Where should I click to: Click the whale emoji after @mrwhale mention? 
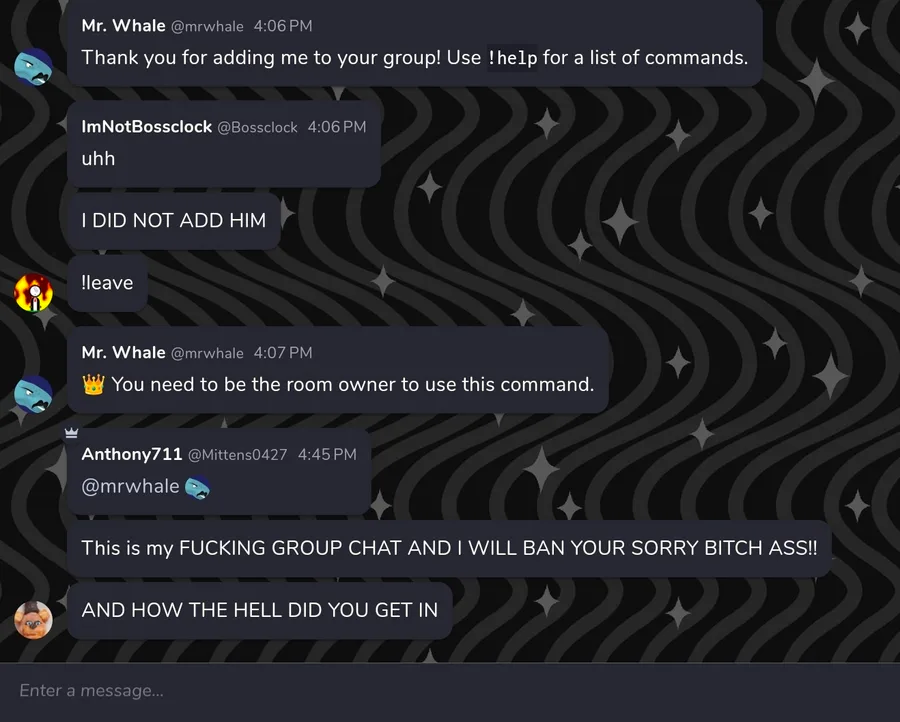coord(198,487)
